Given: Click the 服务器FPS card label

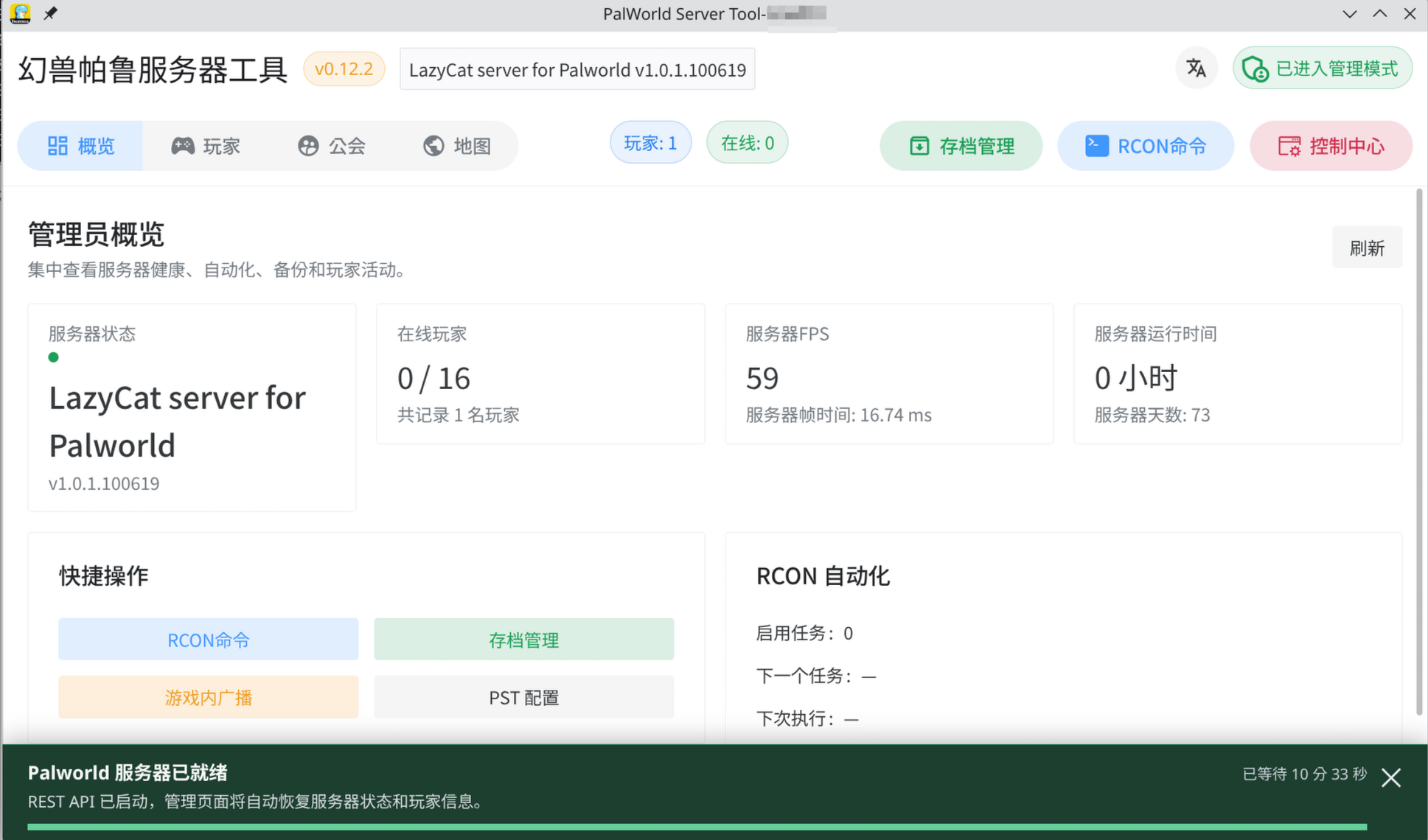Looking at the screenshot, I should pyautogui.click(x=787, y=334).
